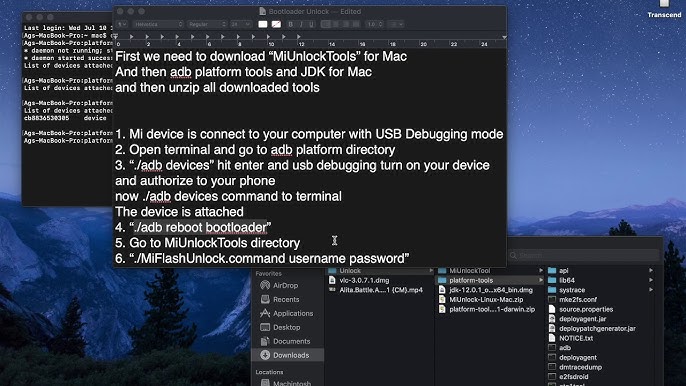Toggle italic formatting in TextEdit

[x=301, y=24]
